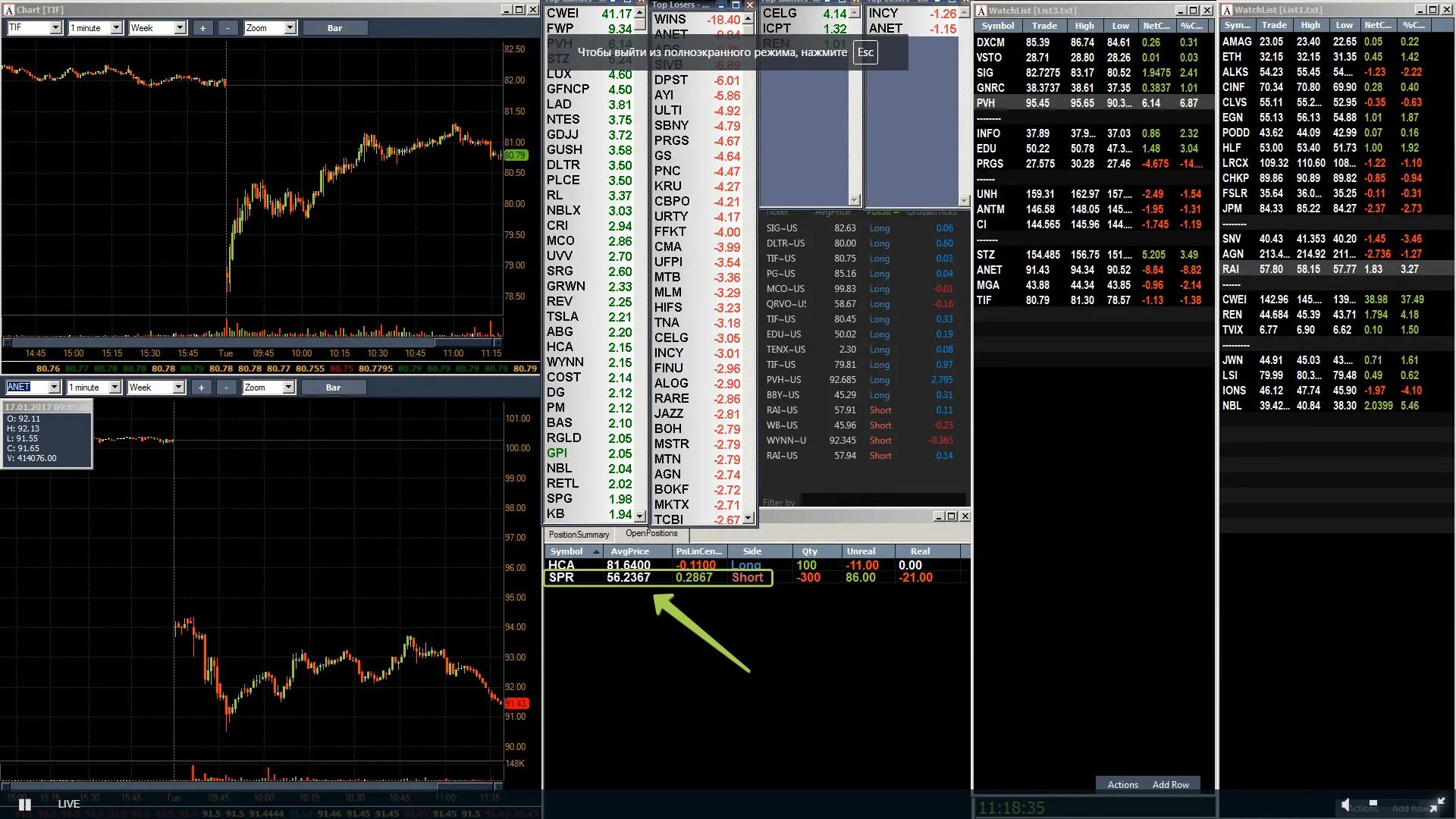Image resolution: width=1456 pixels, height=819 pixels.
Task: Select the WYNN~U Short order row
Action: [863, 441]
